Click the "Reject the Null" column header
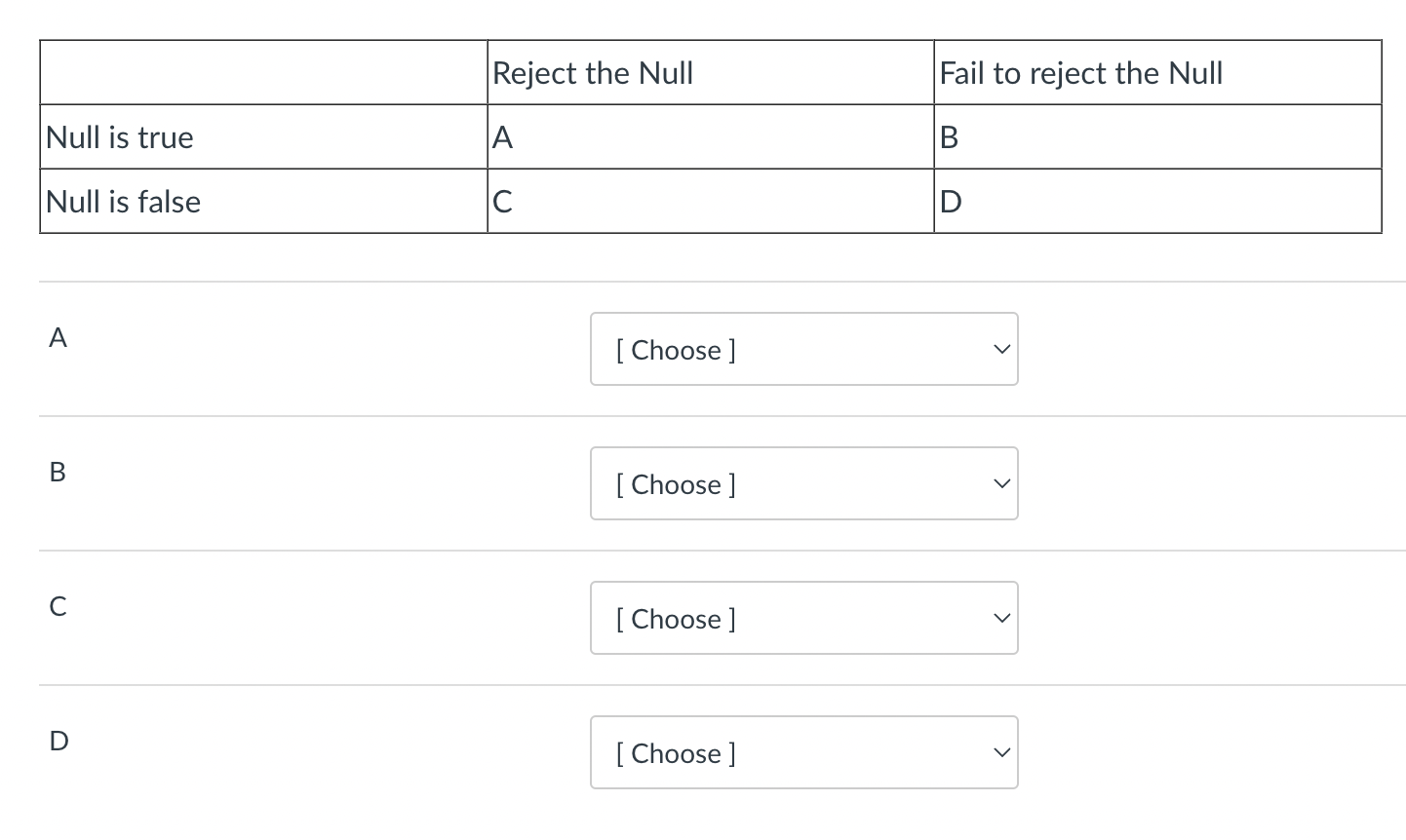Screen dimensions: 1406x840 (593, 73)
